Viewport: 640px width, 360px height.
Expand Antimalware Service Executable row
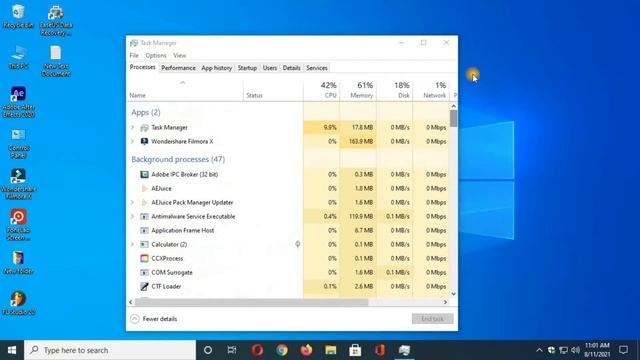pos(132,216)
